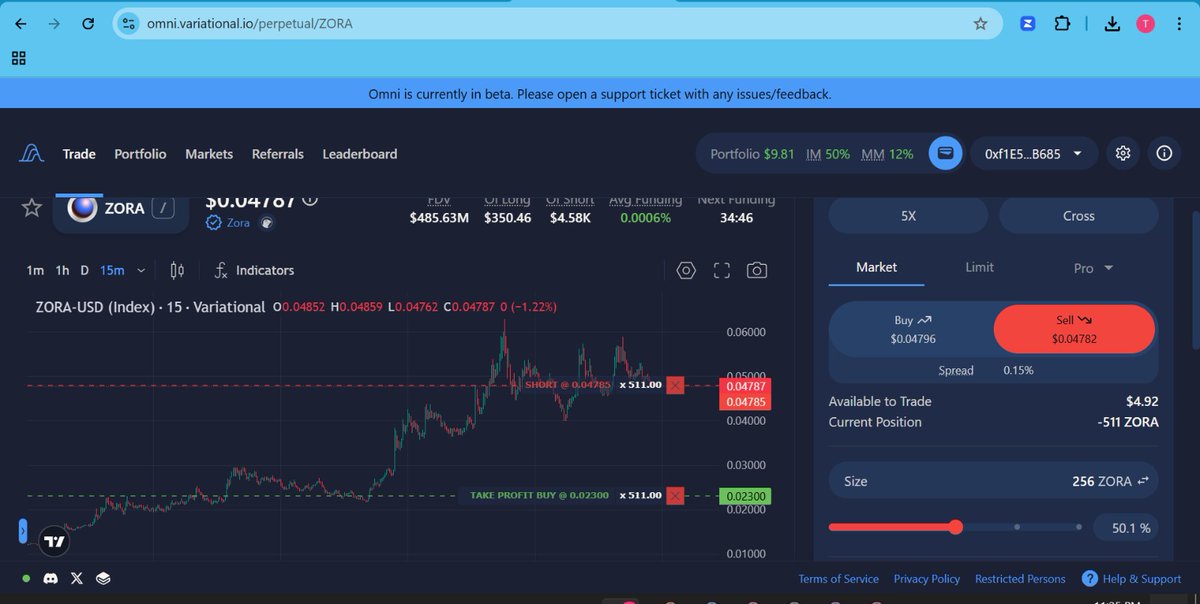Viewport: 1200px width, 604px height.
Task: Click the blue browser extension icon
Action: [1027, 23]
